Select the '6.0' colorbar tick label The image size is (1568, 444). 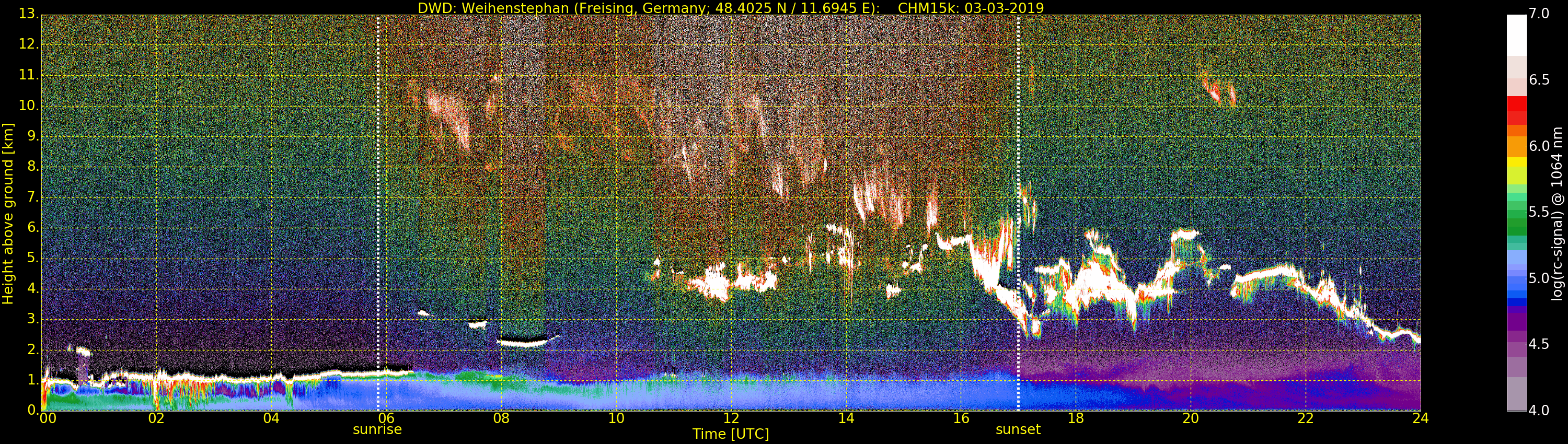click(x=1539, y=146)
